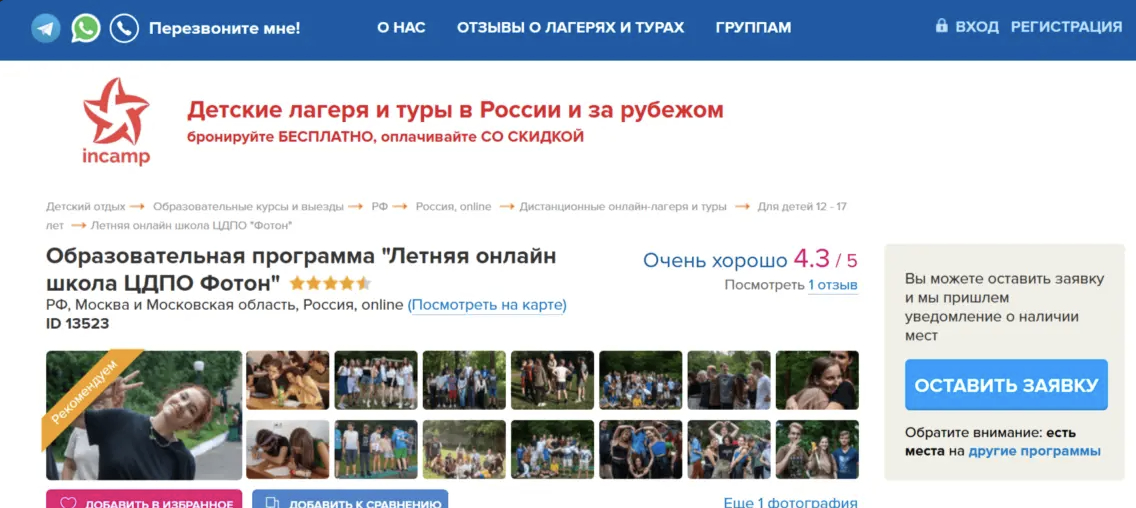Open ОТЗЫВЫ О ЛАГЕРЯХ И ТУРАХ menu

[570, 28]
